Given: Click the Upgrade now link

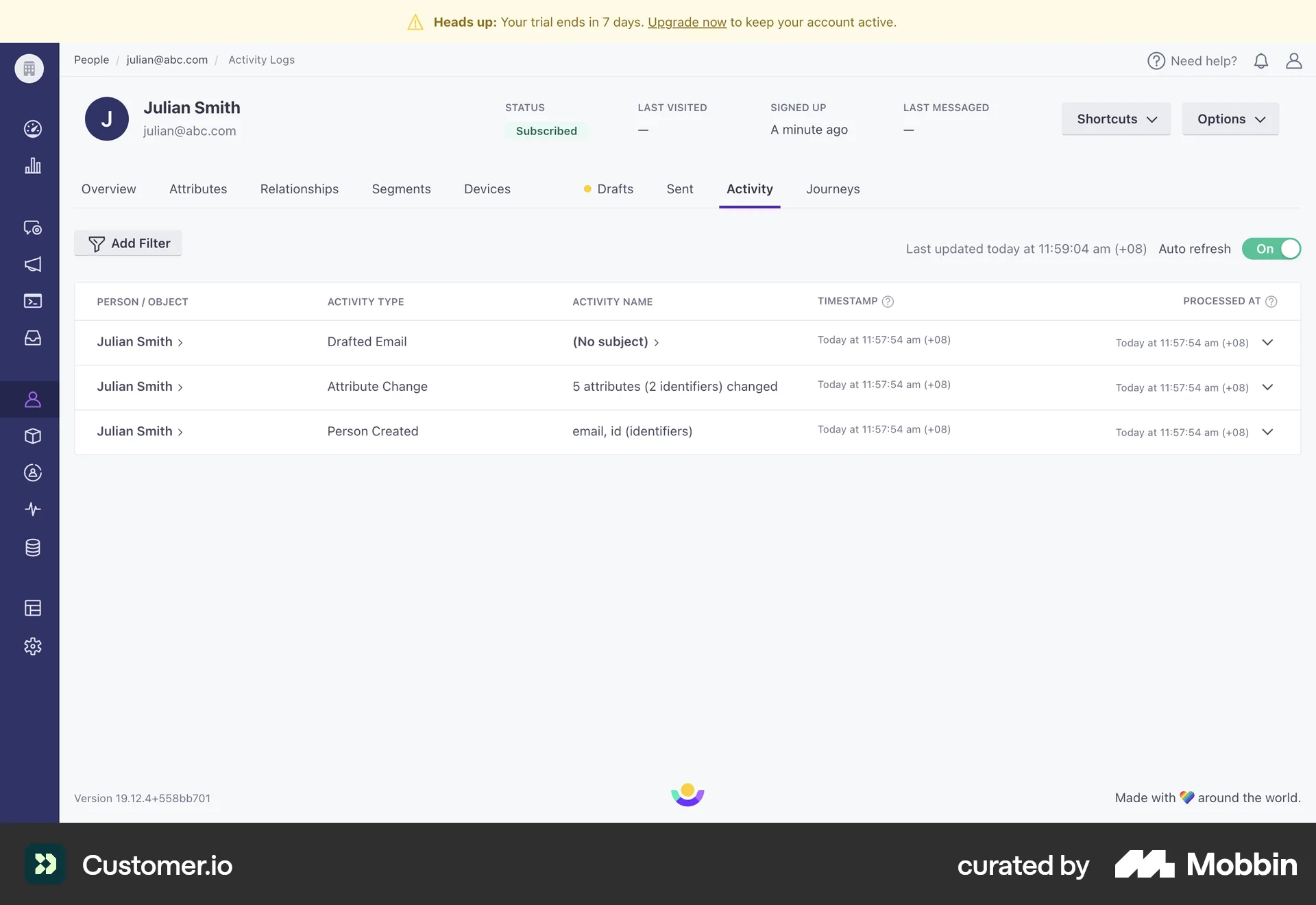Looking at the screenshot, I should coord(687,22).
